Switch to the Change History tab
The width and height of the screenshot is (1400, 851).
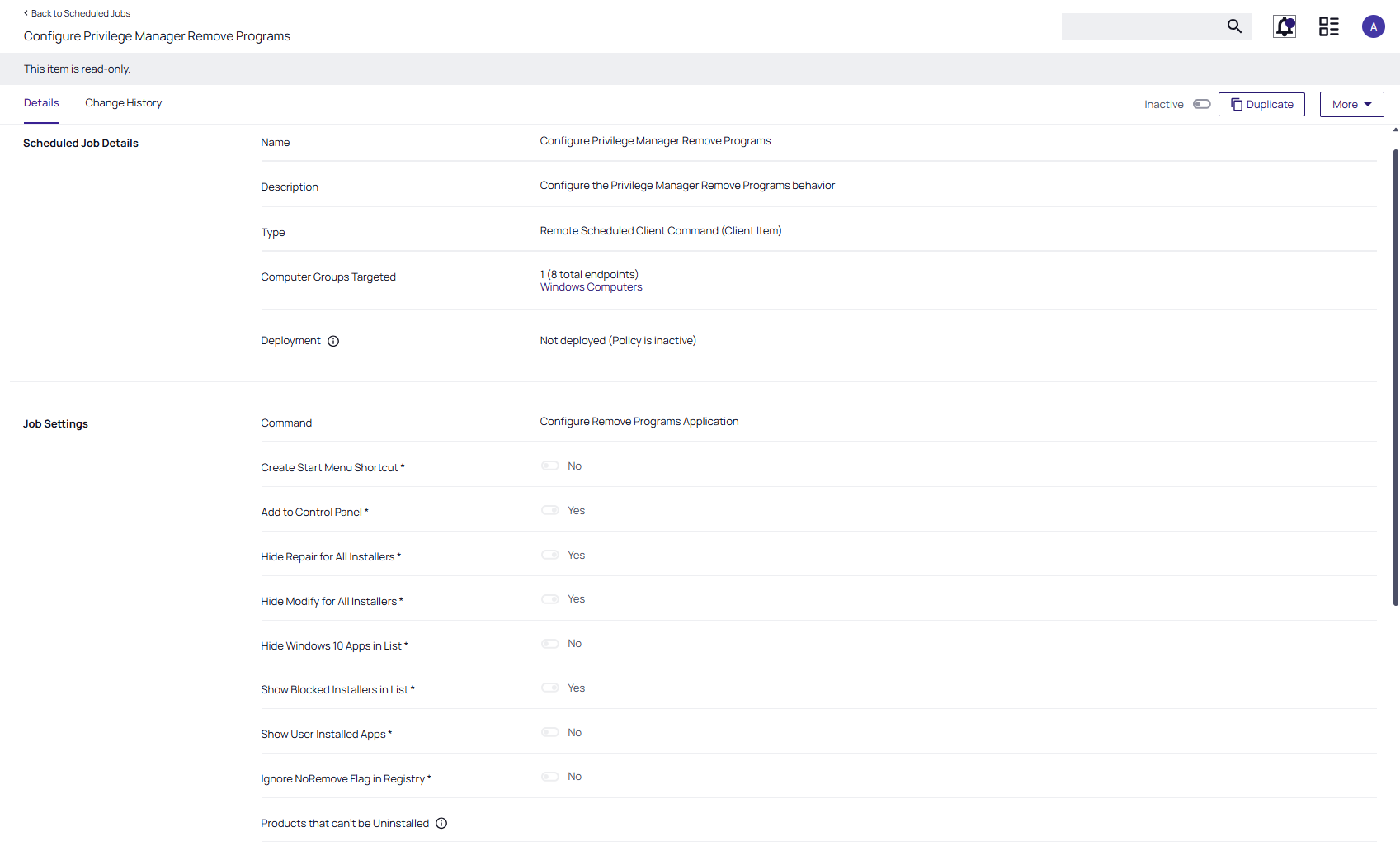click(123, 103)
